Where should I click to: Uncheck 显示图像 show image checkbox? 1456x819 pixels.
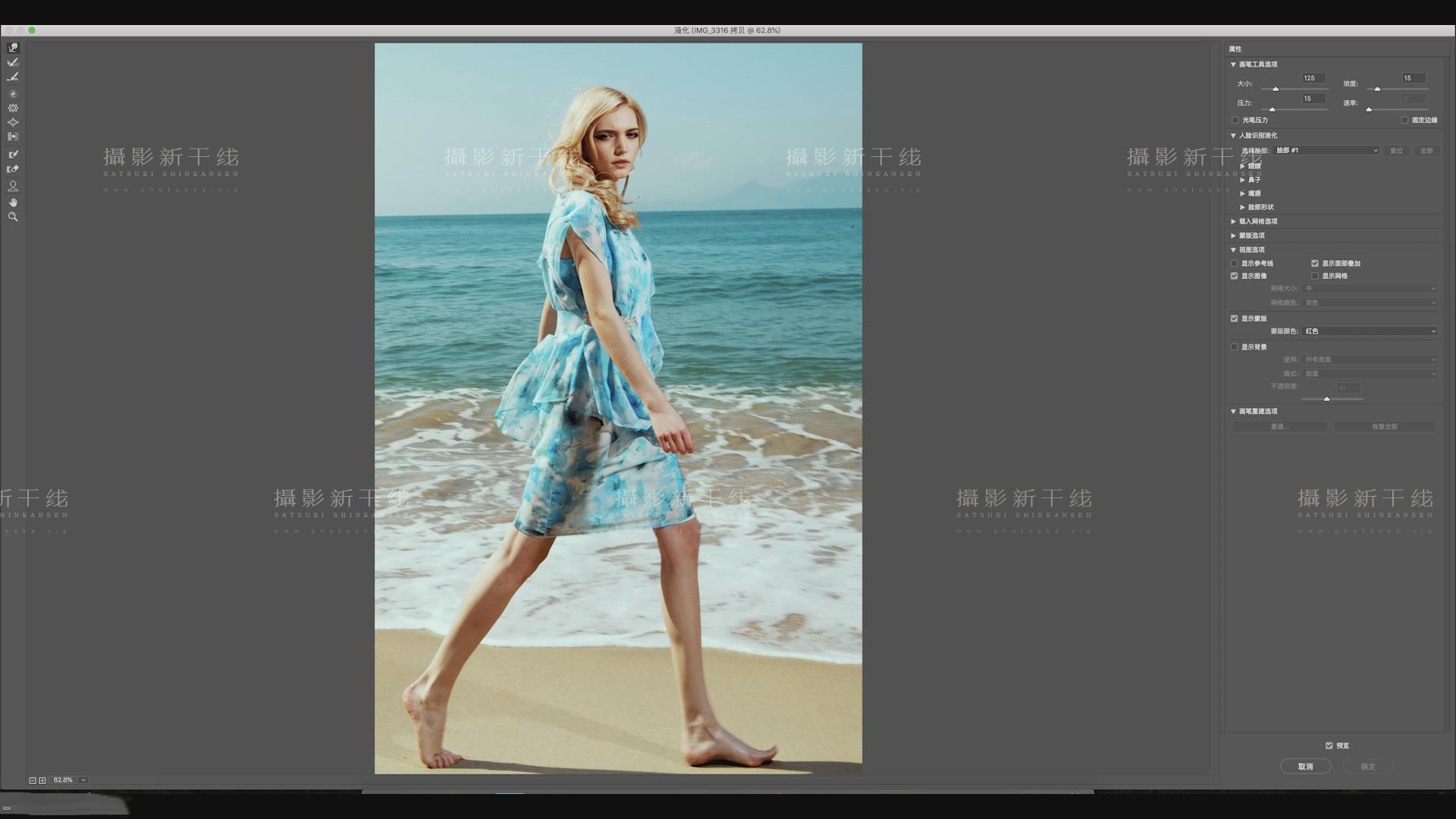click(1235, 276)
